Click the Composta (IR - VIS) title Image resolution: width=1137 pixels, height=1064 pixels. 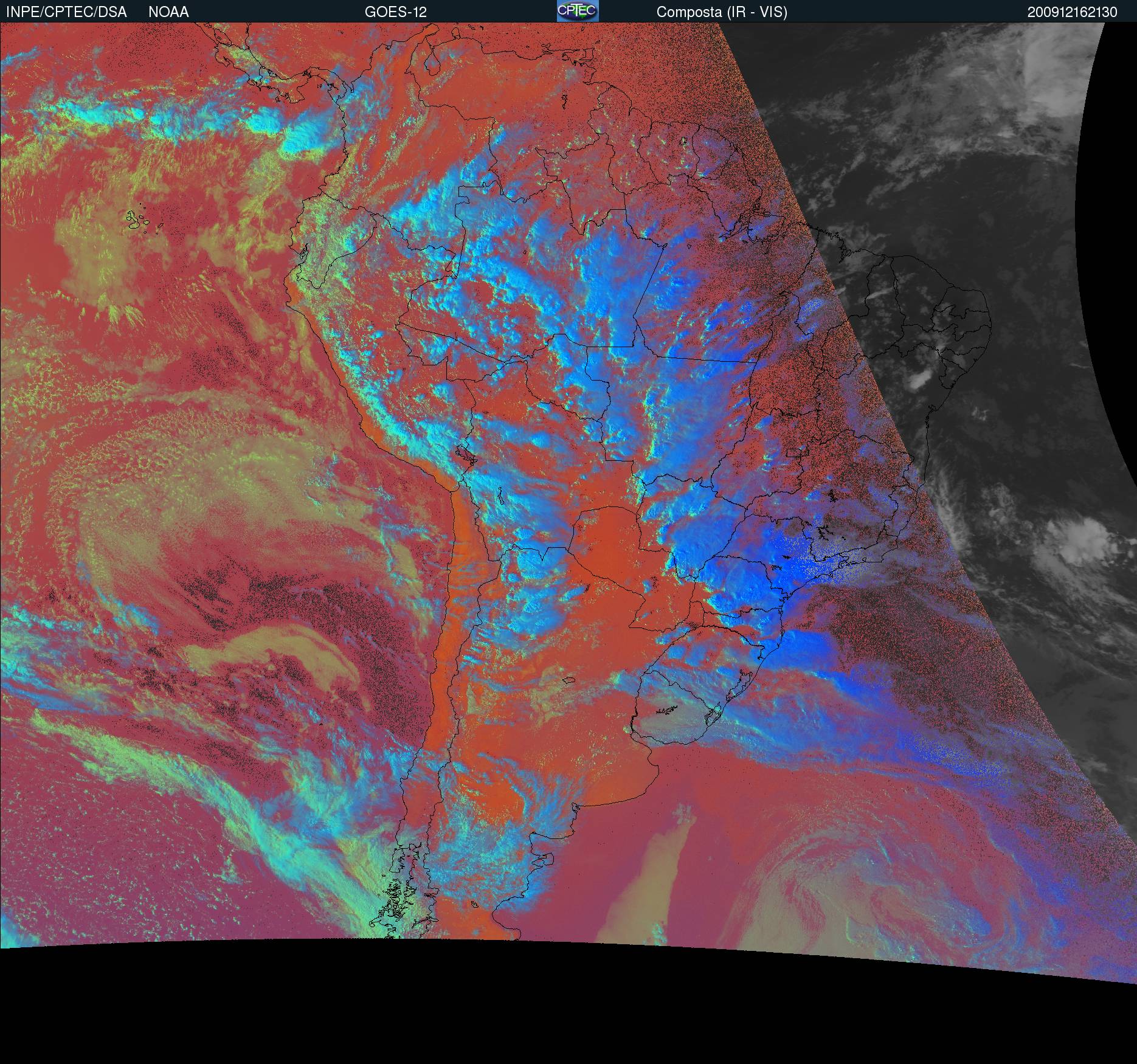(722, 12)
